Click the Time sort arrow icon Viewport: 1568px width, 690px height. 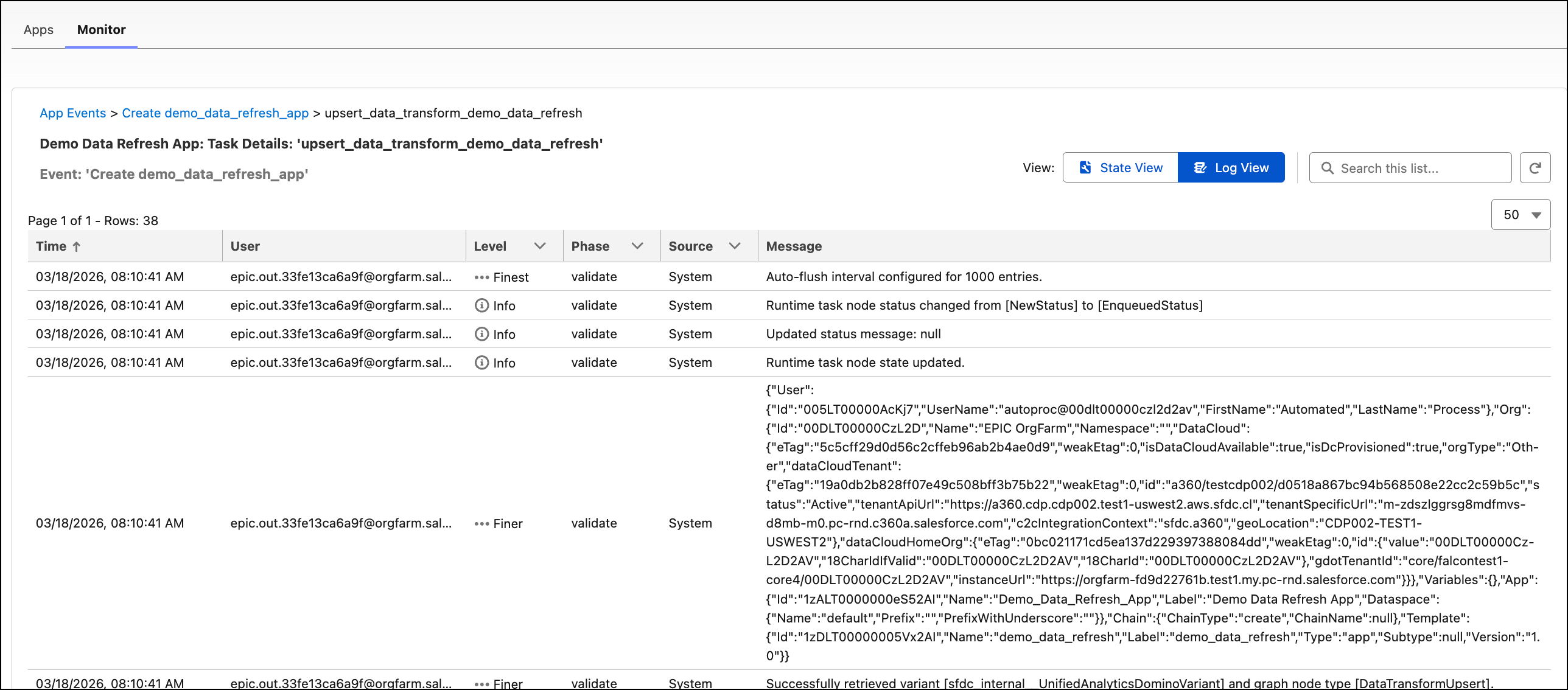(76, 246)
